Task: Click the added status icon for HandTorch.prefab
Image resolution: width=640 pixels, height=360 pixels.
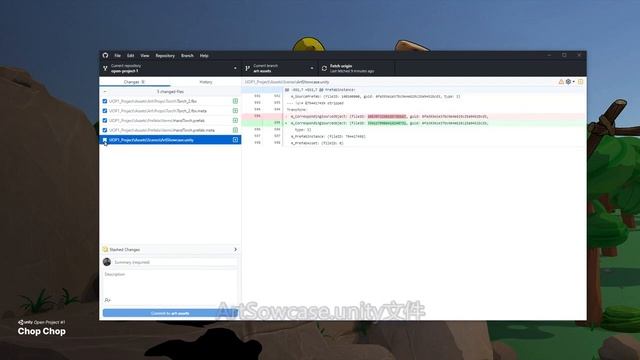Action: click(236, 120)
